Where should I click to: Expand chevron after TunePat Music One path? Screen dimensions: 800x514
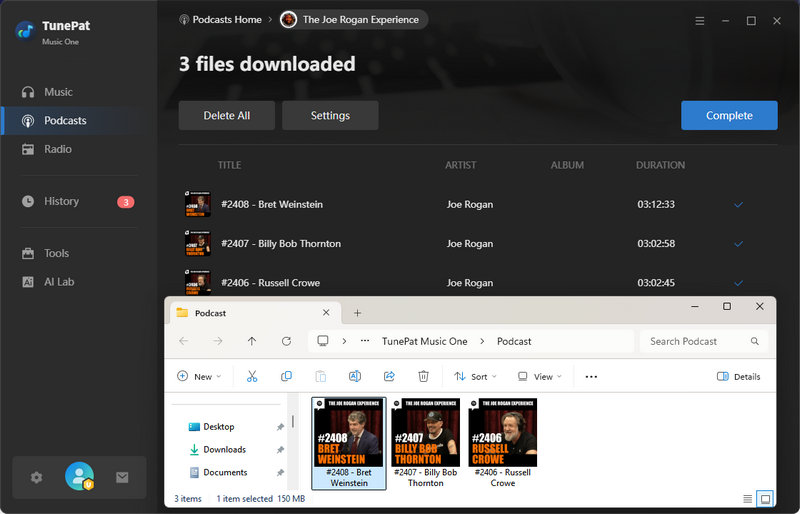(x=482, y=341)
